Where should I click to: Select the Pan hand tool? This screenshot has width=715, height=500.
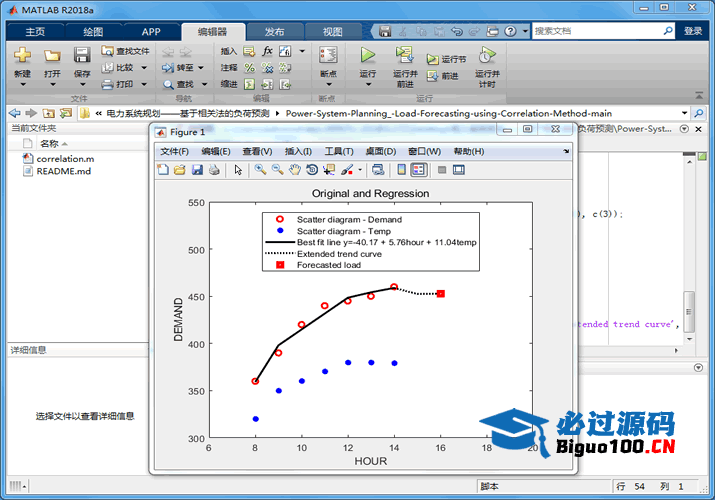(x=295, y=170)
